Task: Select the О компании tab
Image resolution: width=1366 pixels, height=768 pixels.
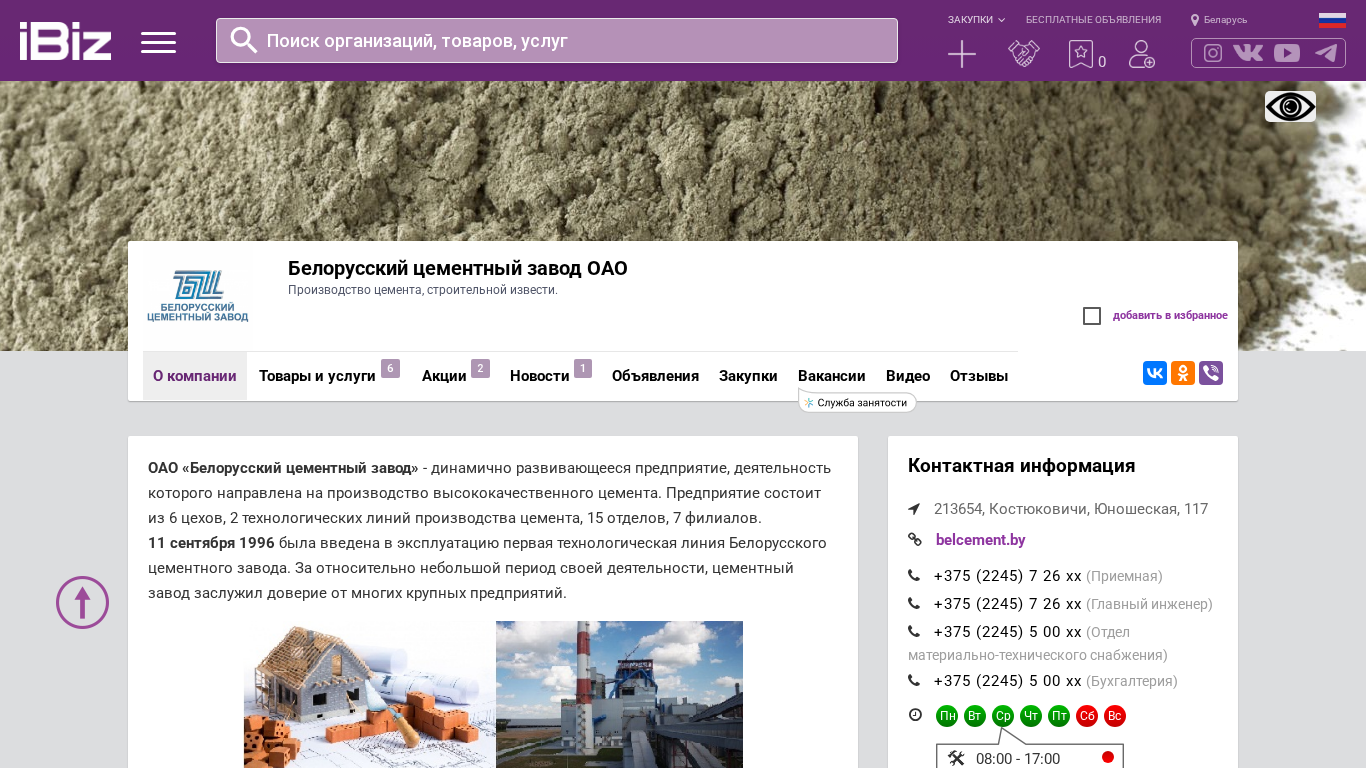Action: [x=195, y=376]
